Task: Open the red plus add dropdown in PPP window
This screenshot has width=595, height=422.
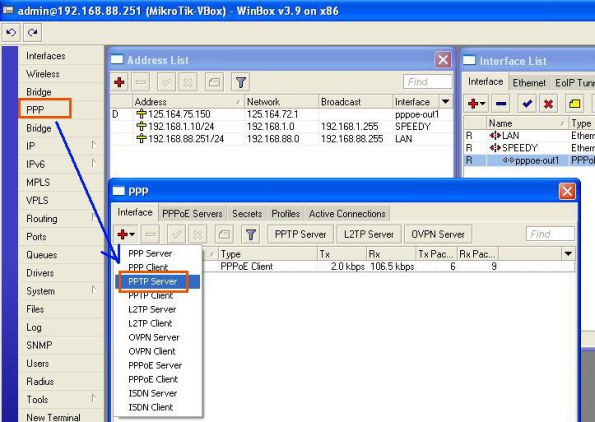Action: click(x=126, y=235)
